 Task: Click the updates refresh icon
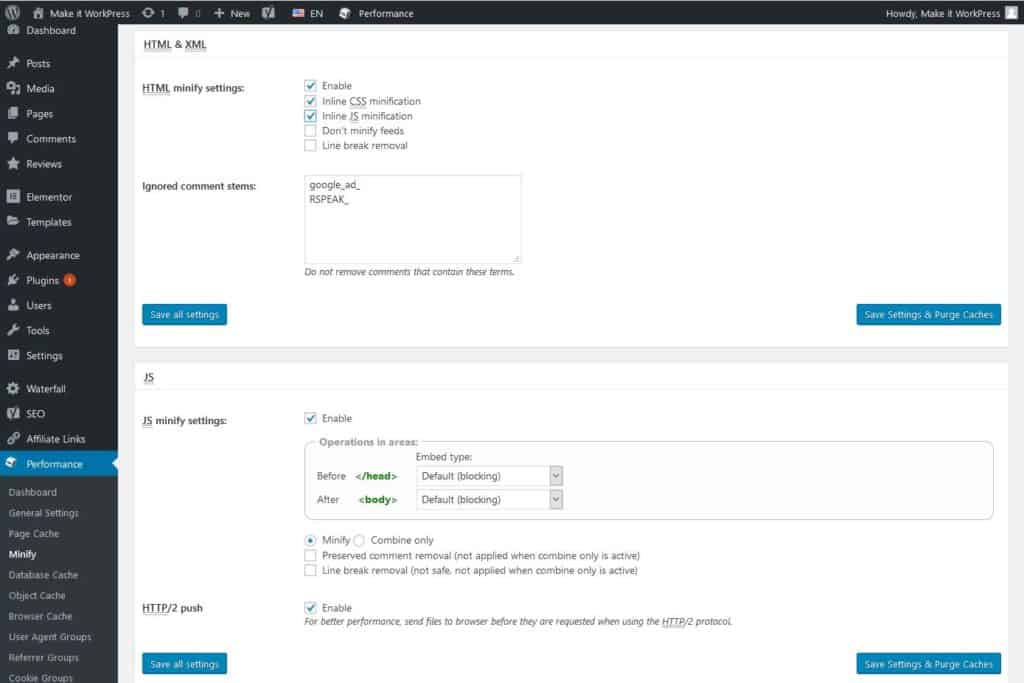148,13
